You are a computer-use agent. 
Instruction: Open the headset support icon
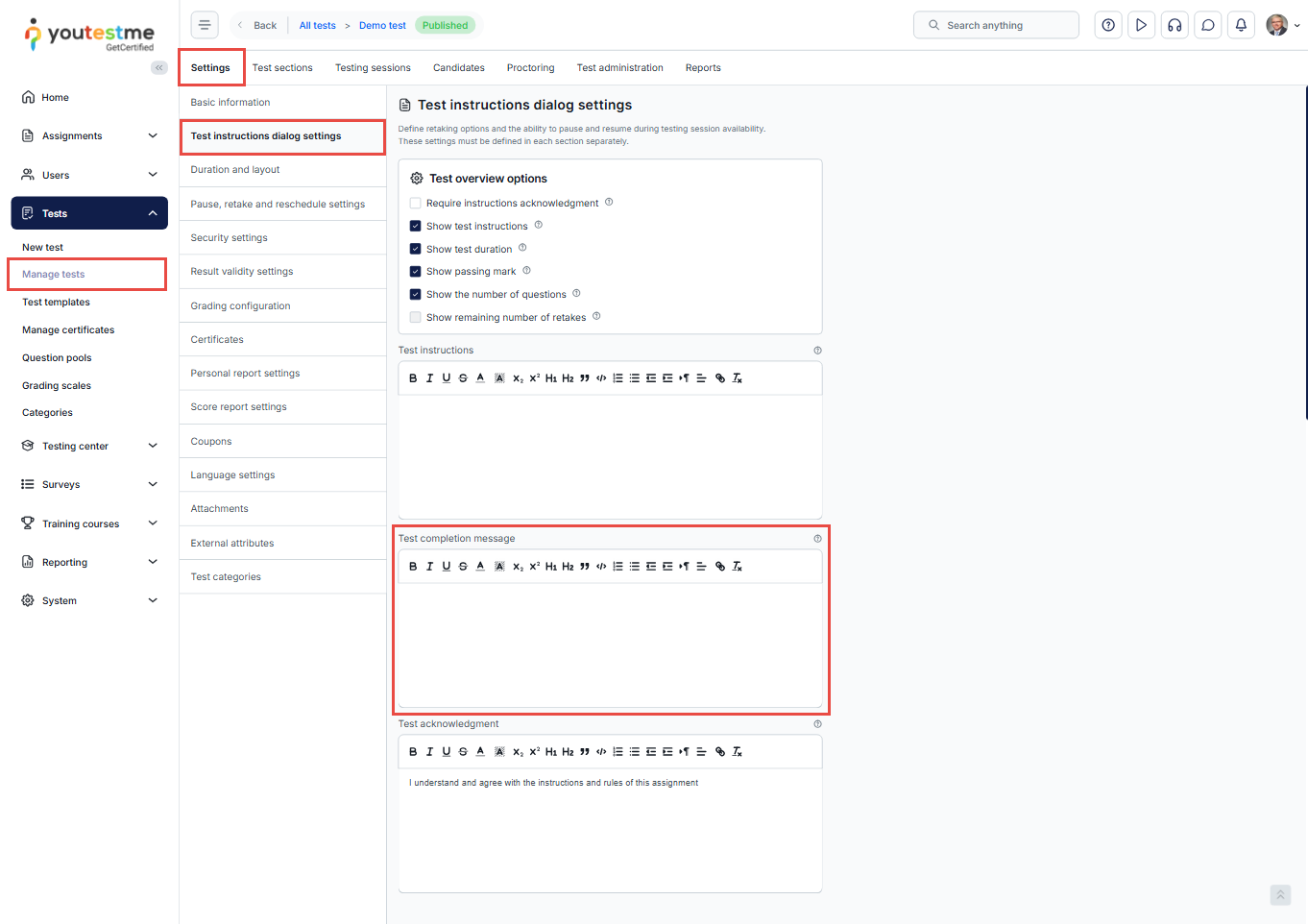(x=1175, y=25)
